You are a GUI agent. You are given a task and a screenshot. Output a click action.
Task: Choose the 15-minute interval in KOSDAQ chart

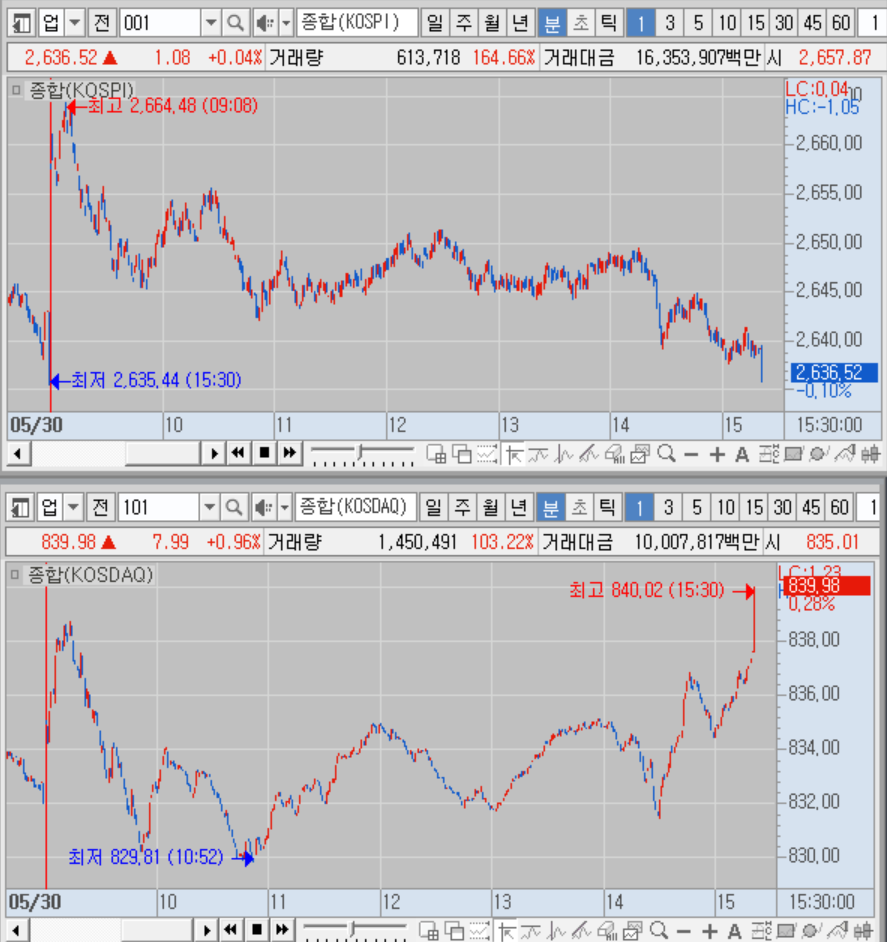tap(754, 508)
